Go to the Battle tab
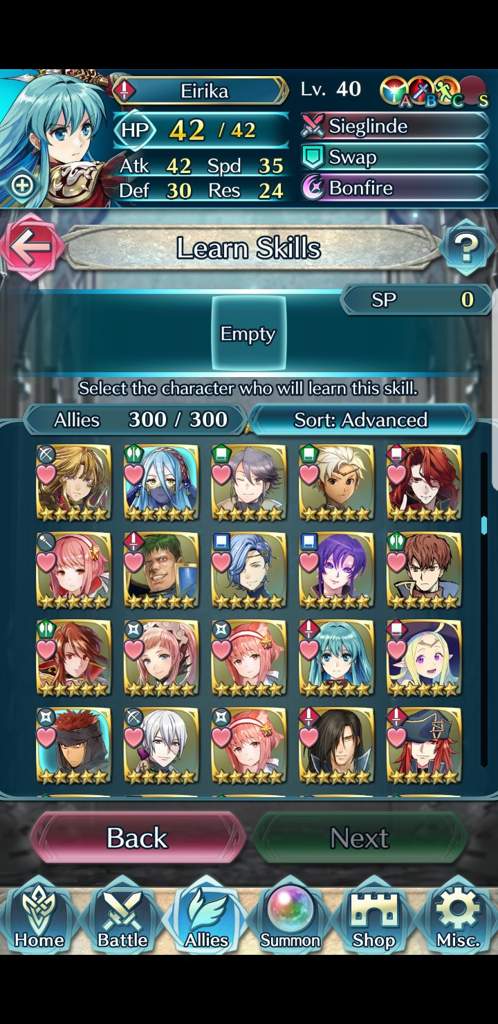This screenshot has height=1024, width=498. point(123,920)
